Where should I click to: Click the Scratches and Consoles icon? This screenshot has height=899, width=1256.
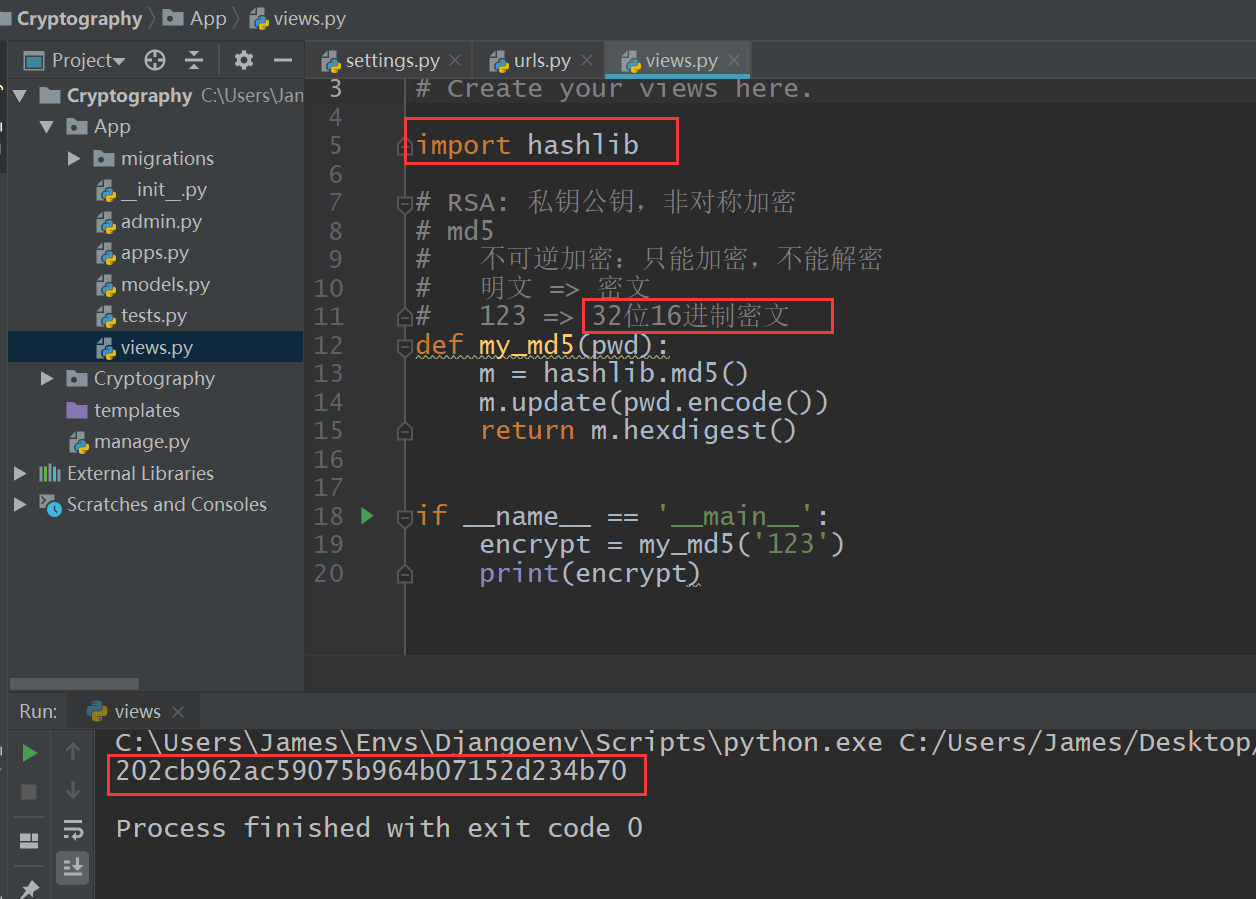(50, 505)
